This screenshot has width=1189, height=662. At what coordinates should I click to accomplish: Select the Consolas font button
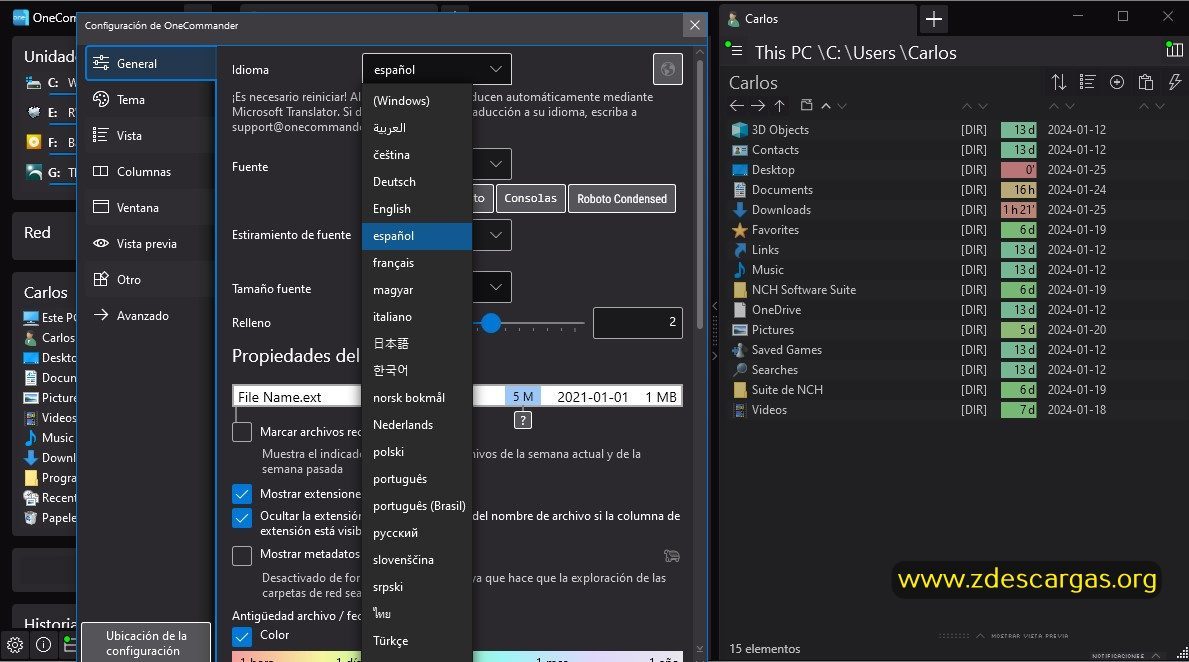point(531,199)
